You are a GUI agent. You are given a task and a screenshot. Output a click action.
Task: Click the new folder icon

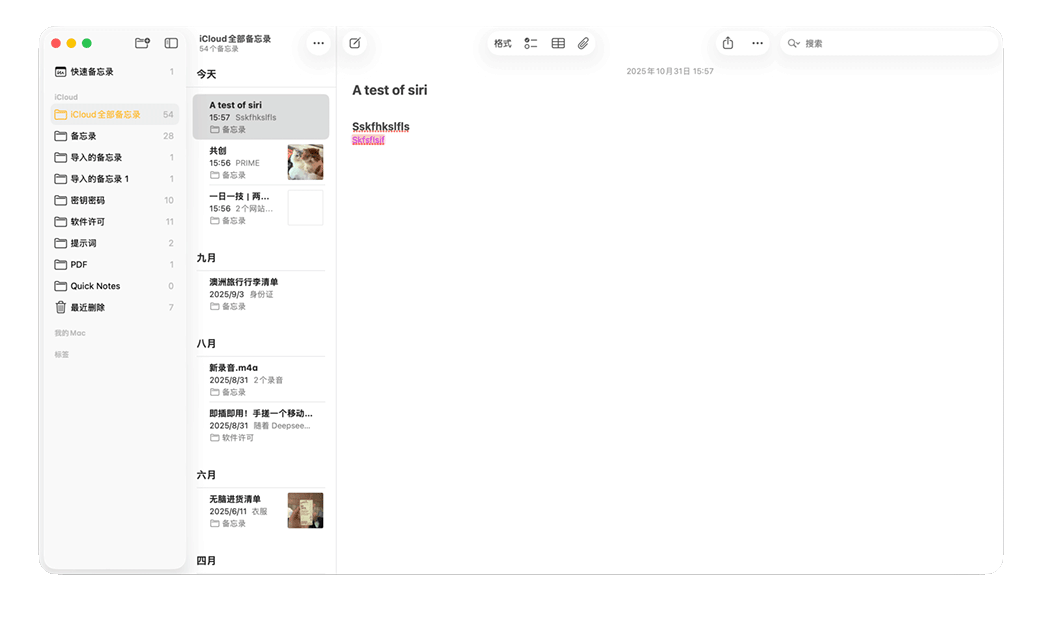click(142, 43)
